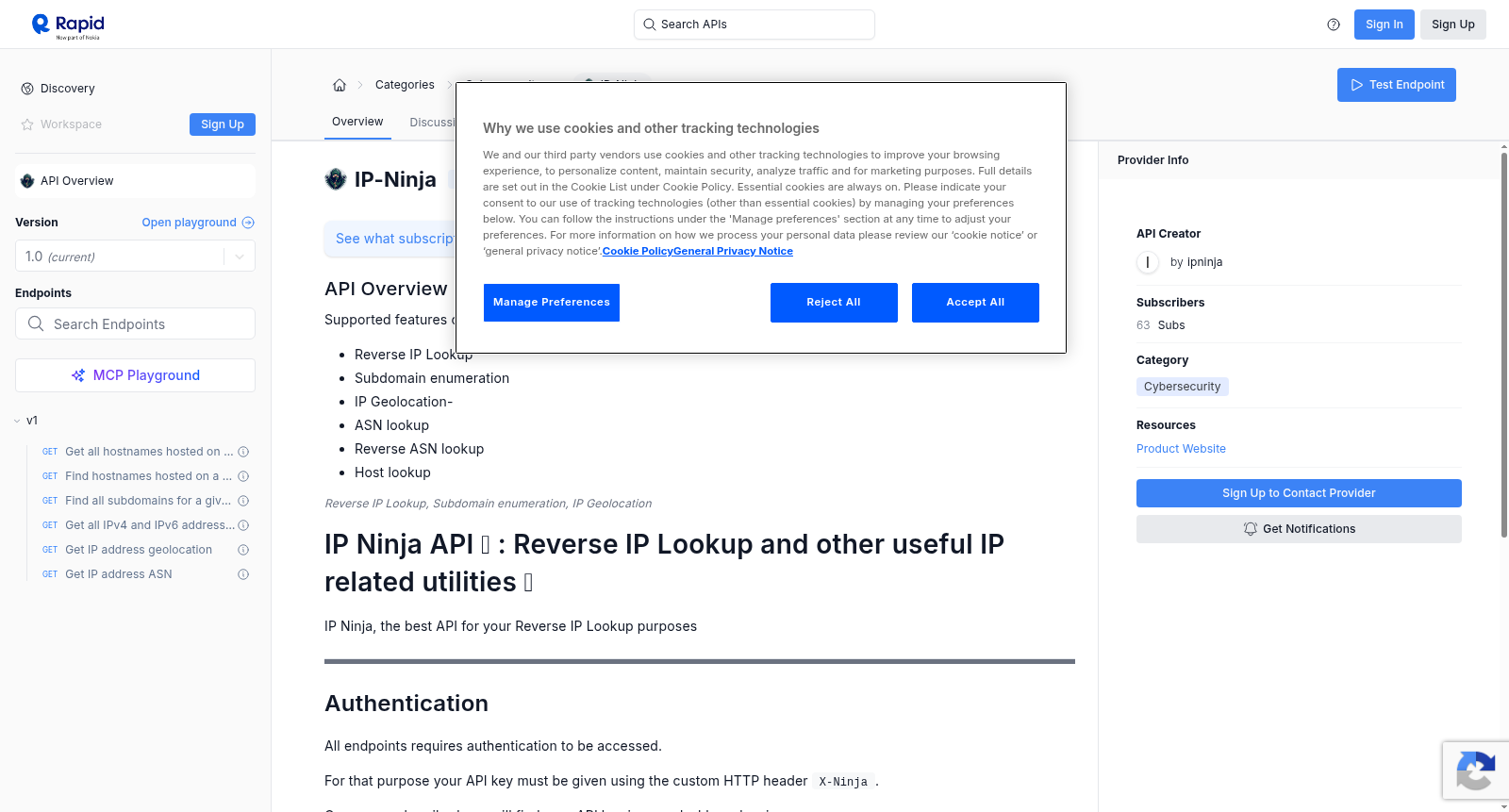1509x812 pixels.
Task: Click info icon for Get IP address geolocation
Action: pyautogui.click(x=243, y=550)
